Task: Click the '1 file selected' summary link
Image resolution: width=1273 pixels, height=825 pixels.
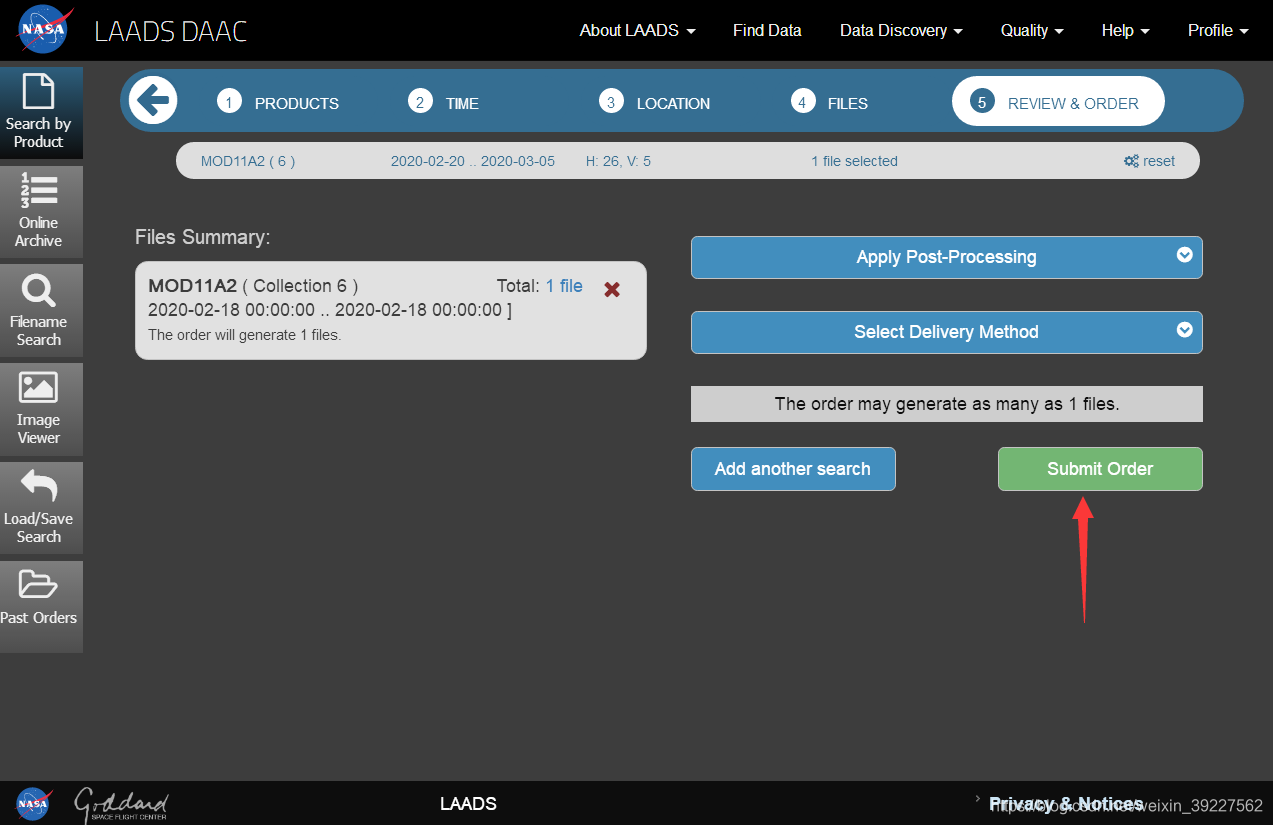Action: [854, 161]
